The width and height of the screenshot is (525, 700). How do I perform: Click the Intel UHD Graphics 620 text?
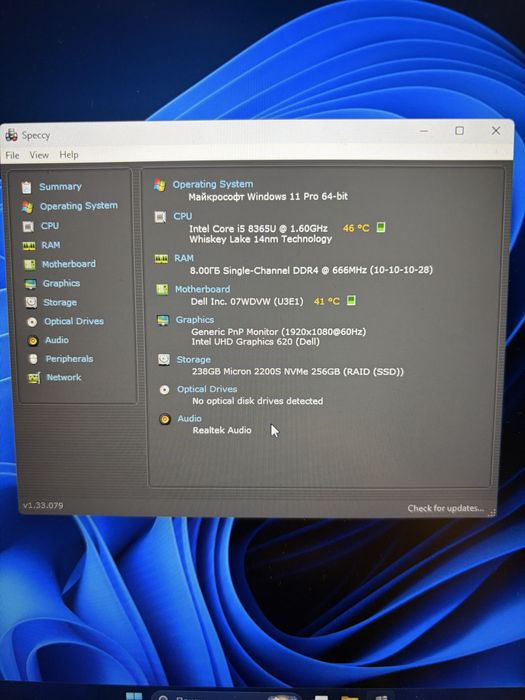tap(255, 342)
